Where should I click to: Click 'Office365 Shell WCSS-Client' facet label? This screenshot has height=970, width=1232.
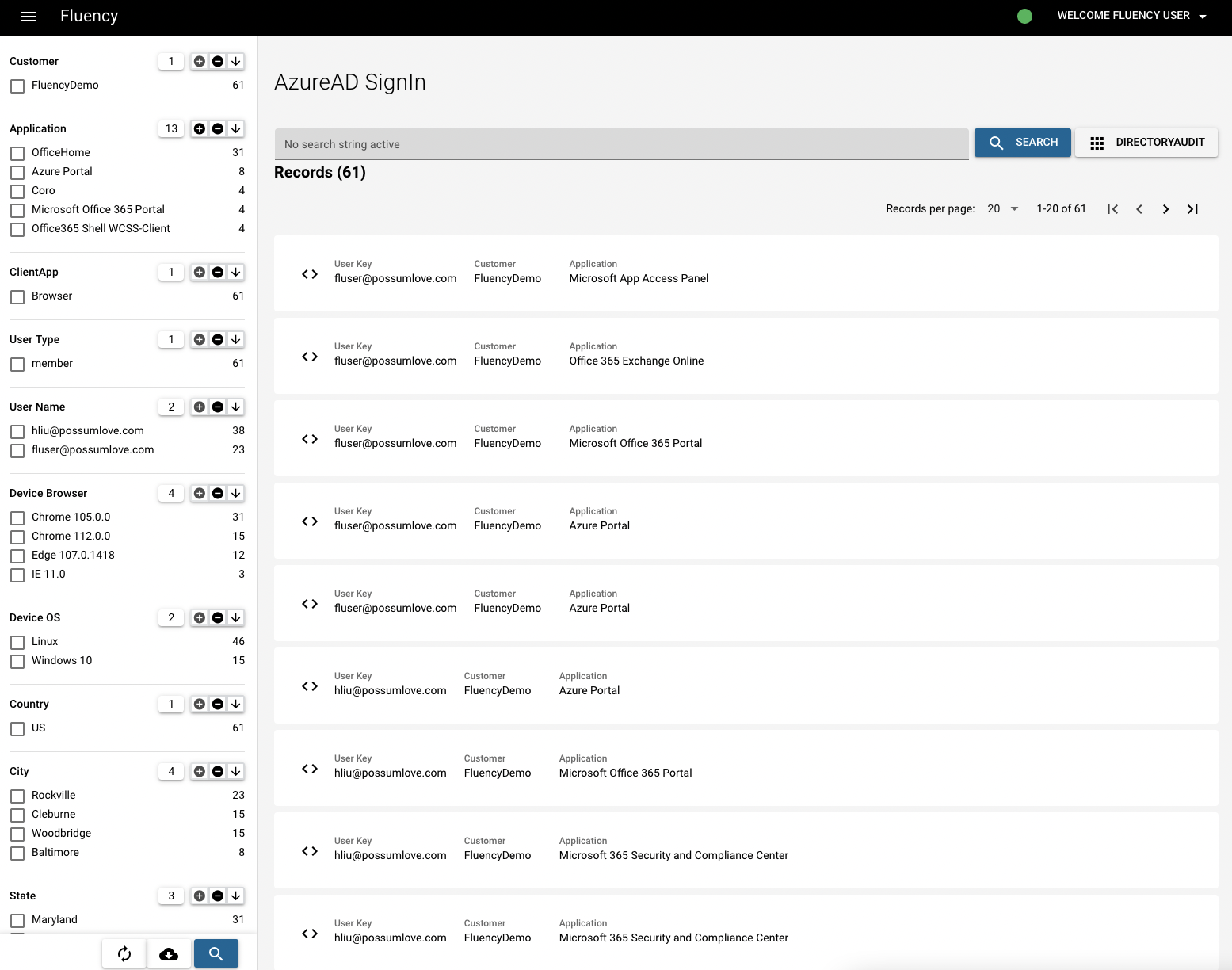click(x=101, y=228)
